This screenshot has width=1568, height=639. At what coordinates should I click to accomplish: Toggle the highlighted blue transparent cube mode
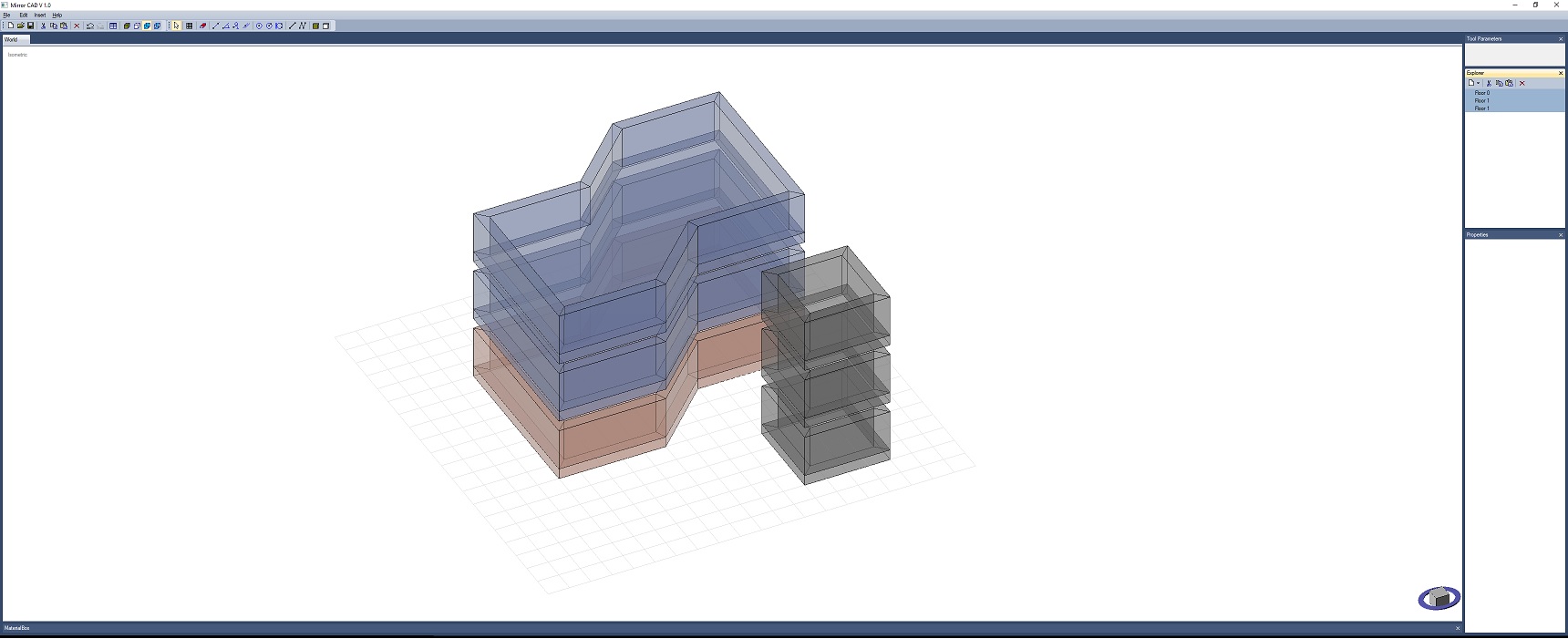[147, 26]
